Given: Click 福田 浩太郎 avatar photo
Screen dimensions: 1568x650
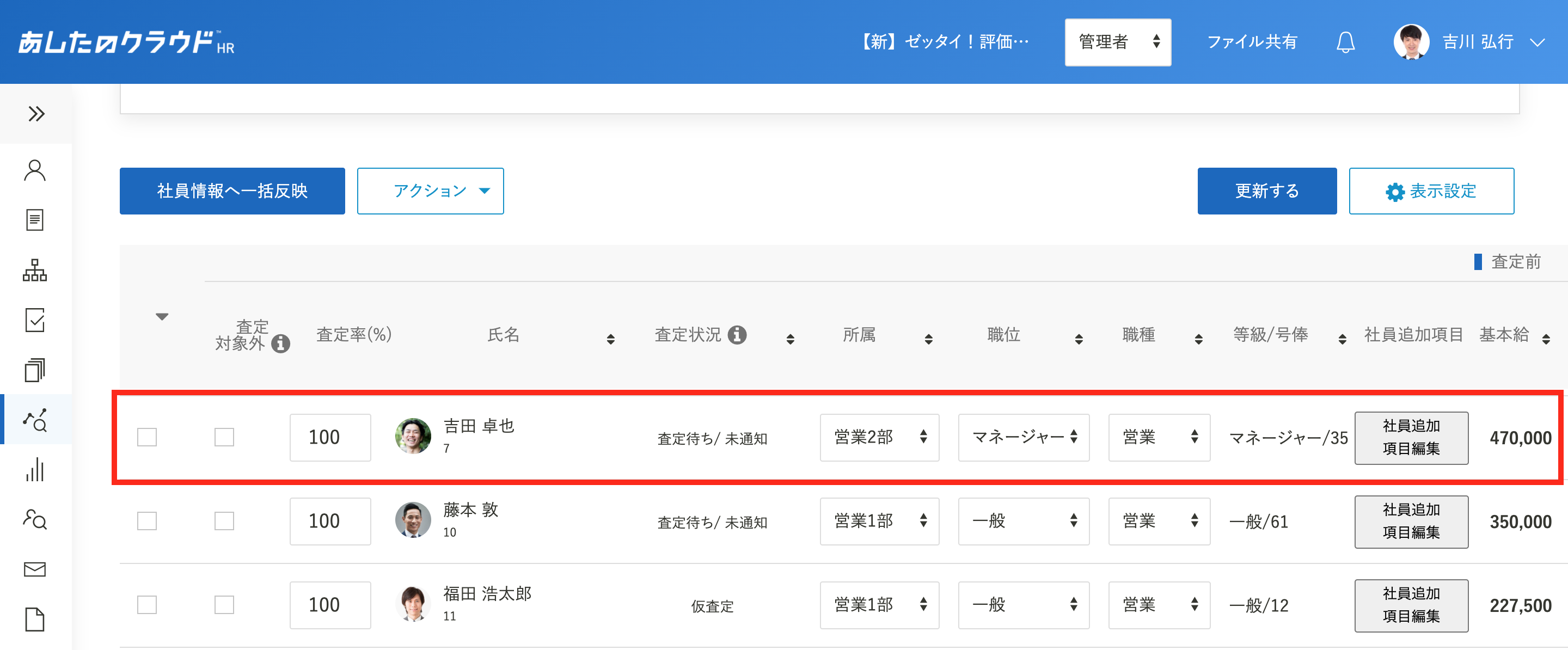Looking at the screenshot, I should point(413,604).
